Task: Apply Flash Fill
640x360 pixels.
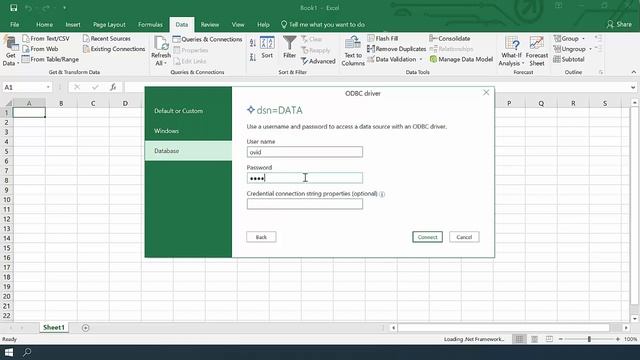Action: [x=382, y=38]
